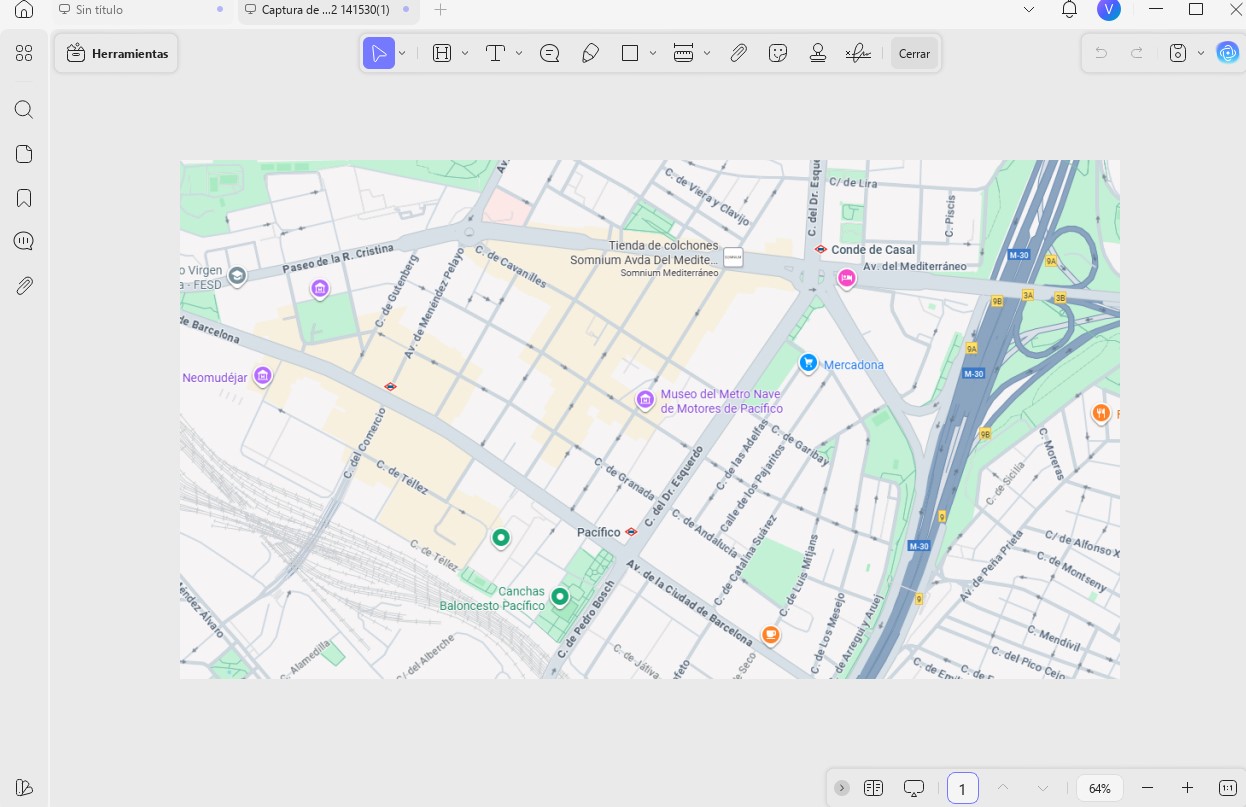Open the AI assistant icon at top right
Image resolution: width=1246 pixels, height=807 pixels.
[x=1227, y=53]
